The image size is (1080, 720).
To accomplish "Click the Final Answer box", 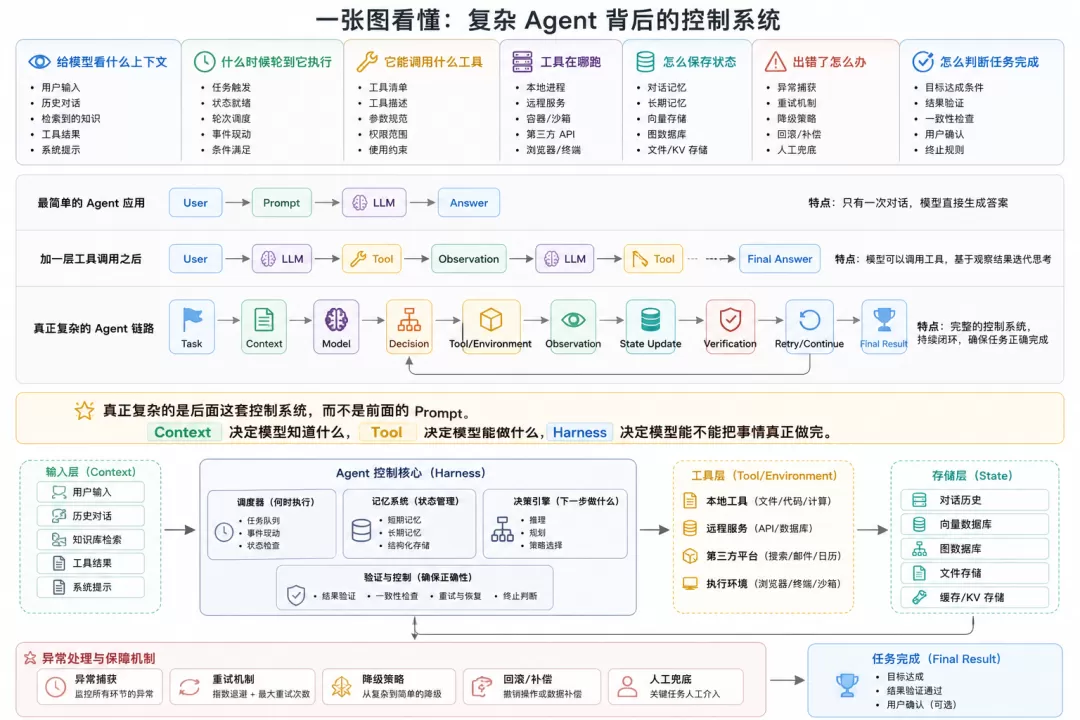I will tap(780, 259).
